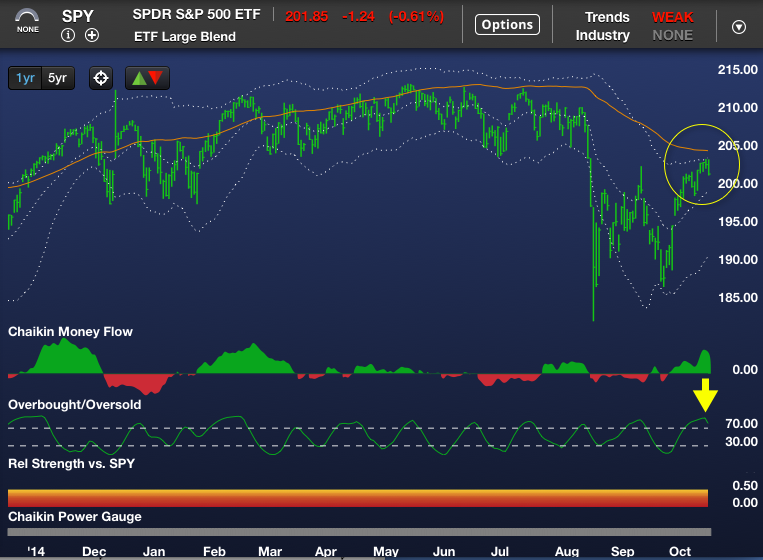Click the Trends label
The image size is (763, 560).
[x=607, y=17]
